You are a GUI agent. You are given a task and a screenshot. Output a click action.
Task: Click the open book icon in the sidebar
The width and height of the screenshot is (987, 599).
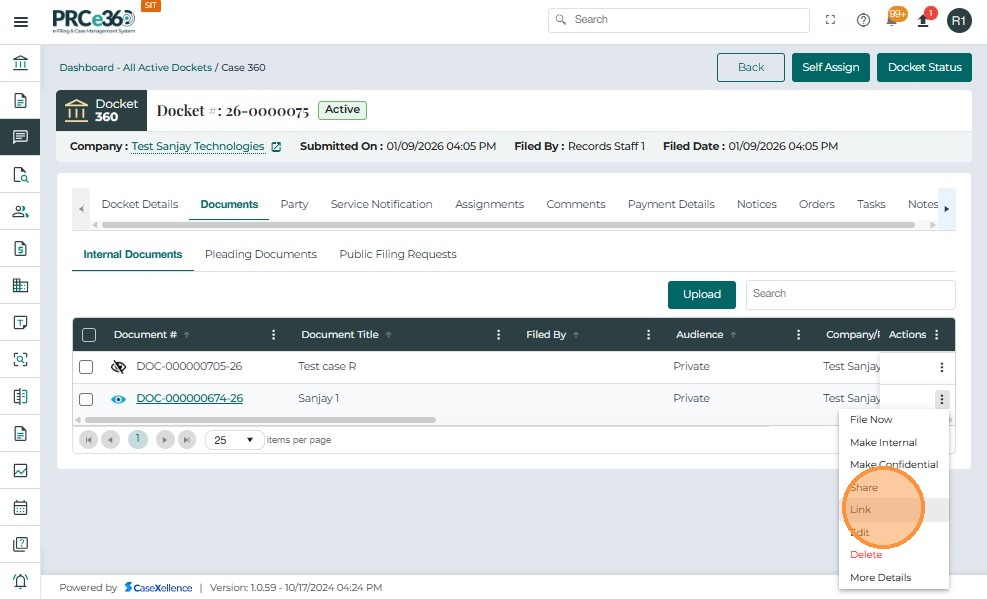20,396
